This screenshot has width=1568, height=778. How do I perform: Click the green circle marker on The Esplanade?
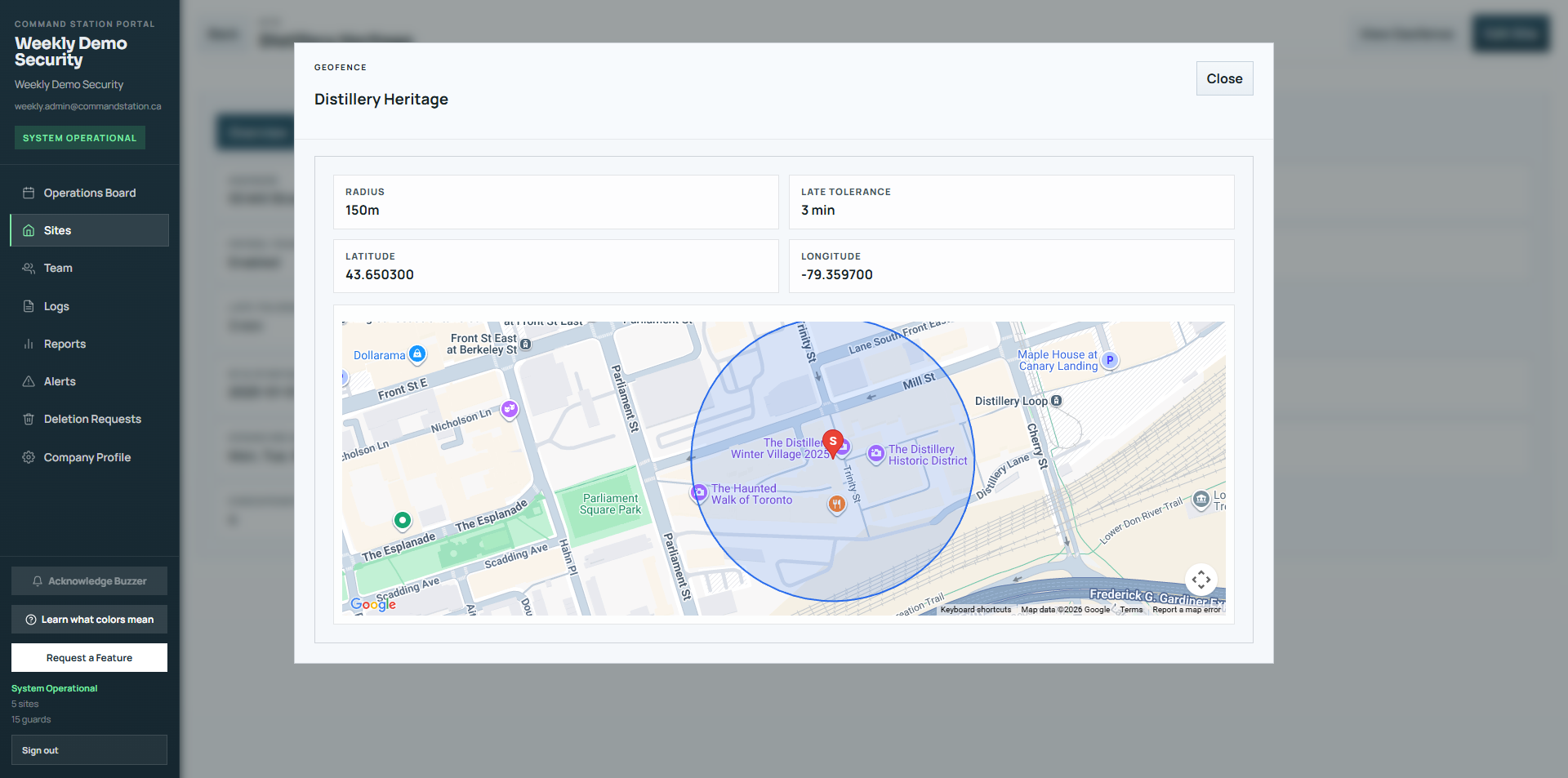click(x=402, y=519)
